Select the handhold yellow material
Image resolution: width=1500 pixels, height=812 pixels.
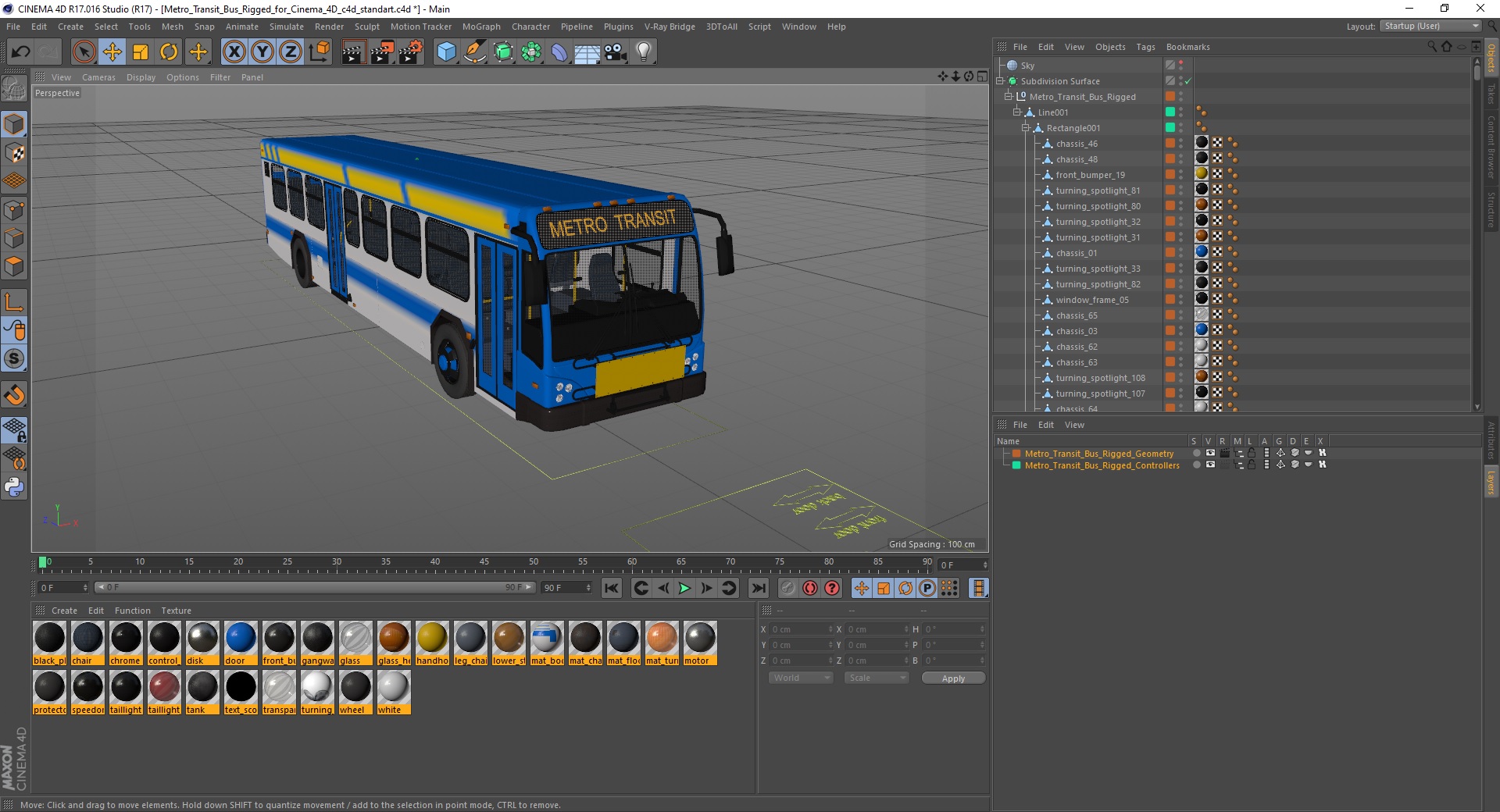tap(432, 643)
